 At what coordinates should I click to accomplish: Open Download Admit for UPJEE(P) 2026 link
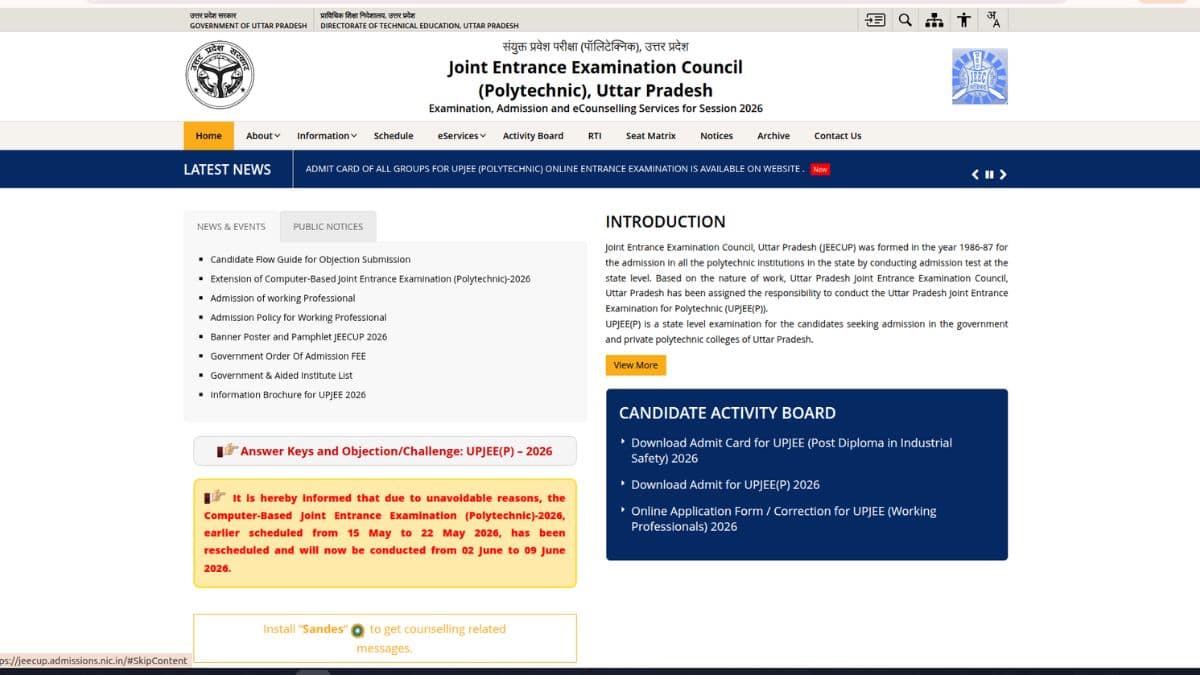coord(725,484)
